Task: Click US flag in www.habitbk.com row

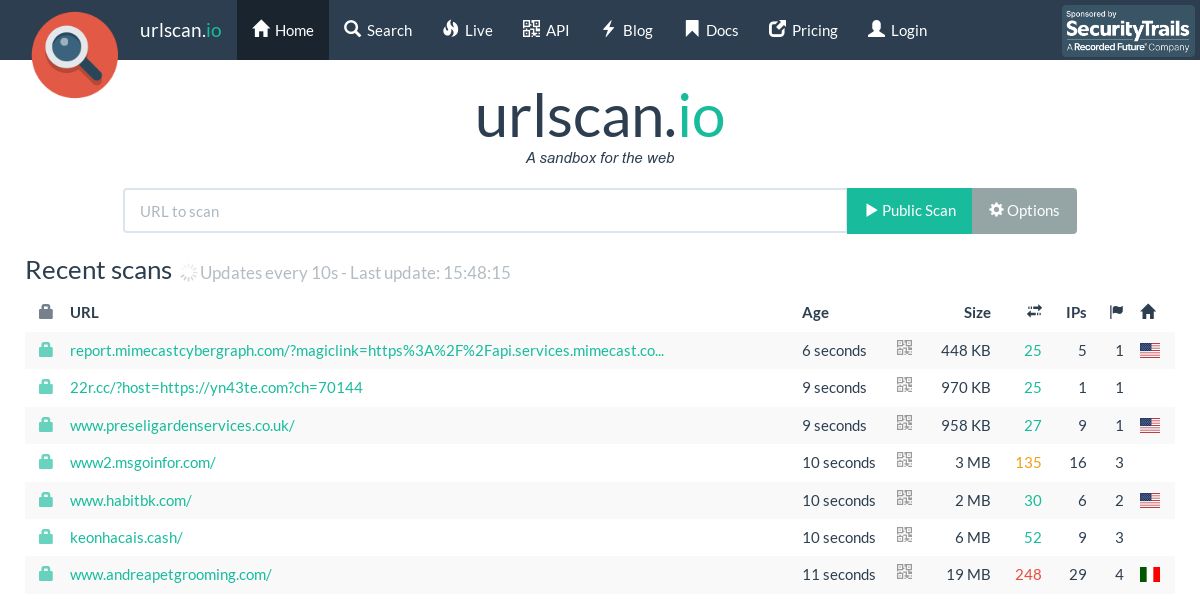Action: coord(1150,500)
